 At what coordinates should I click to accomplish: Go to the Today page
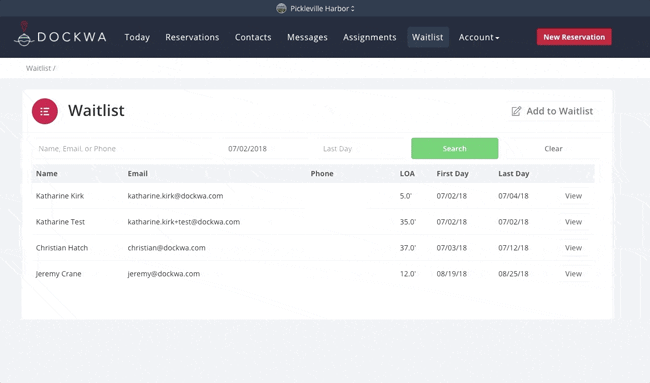[137, 37]
